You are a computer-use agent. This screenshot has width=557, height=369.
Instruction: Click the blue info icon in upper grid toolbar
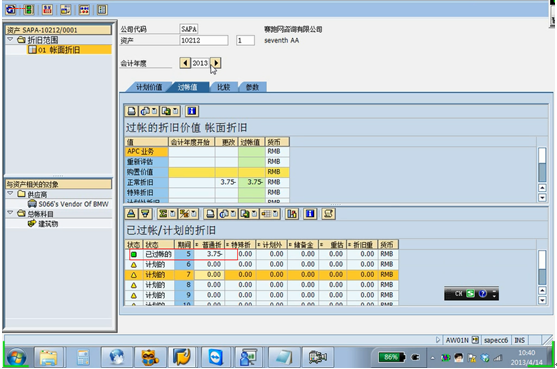[192, 111]
